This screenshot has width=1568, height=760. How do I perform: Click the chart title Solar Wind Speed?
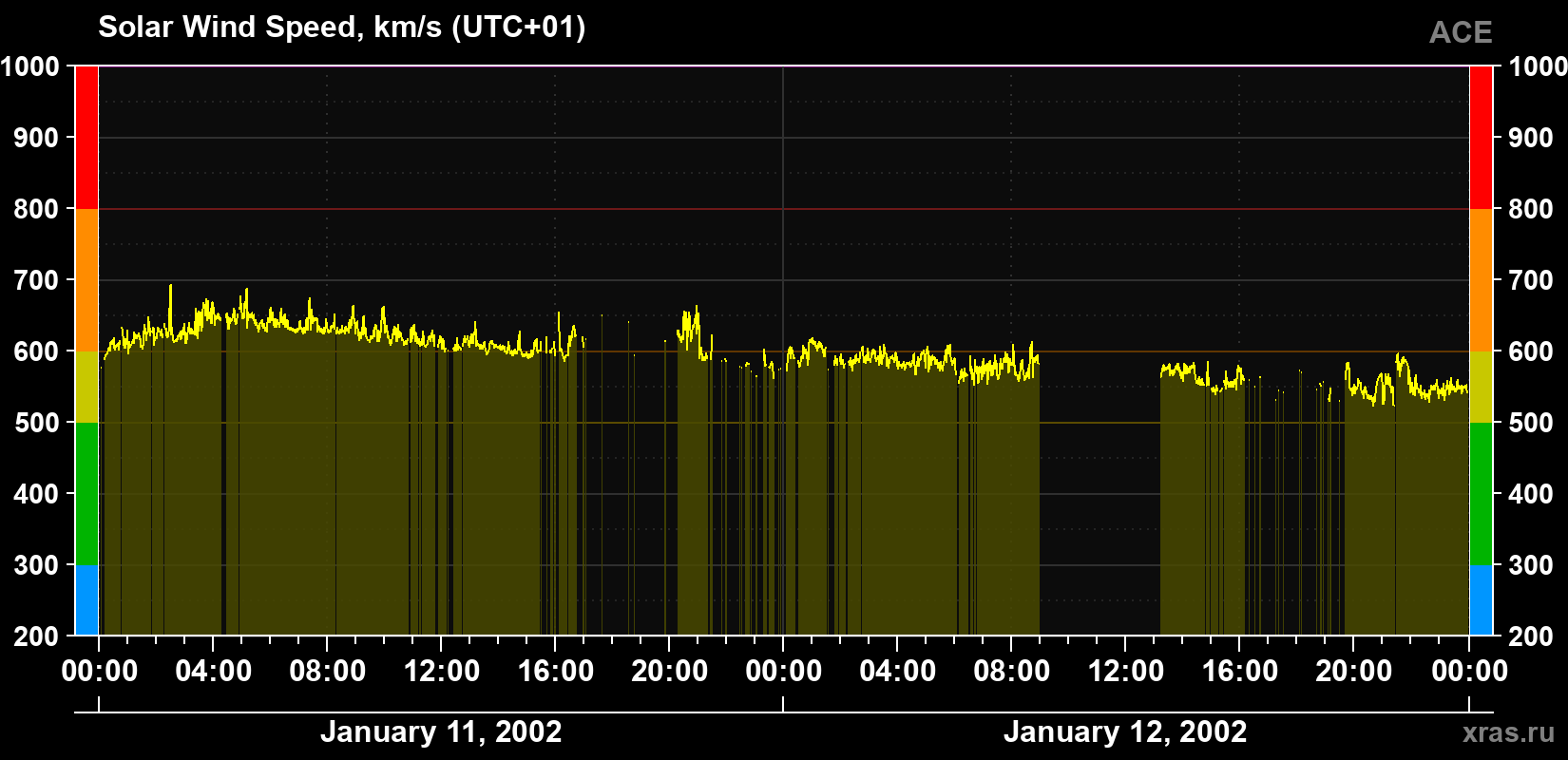pyautogui.click(x=342, y=27)
